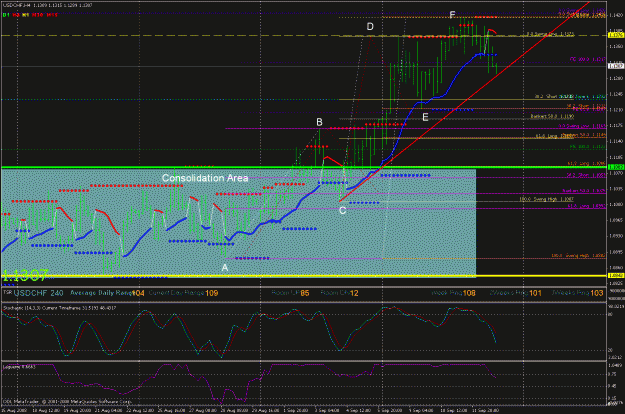Click the green price tag on the price axis

[616, 167]
